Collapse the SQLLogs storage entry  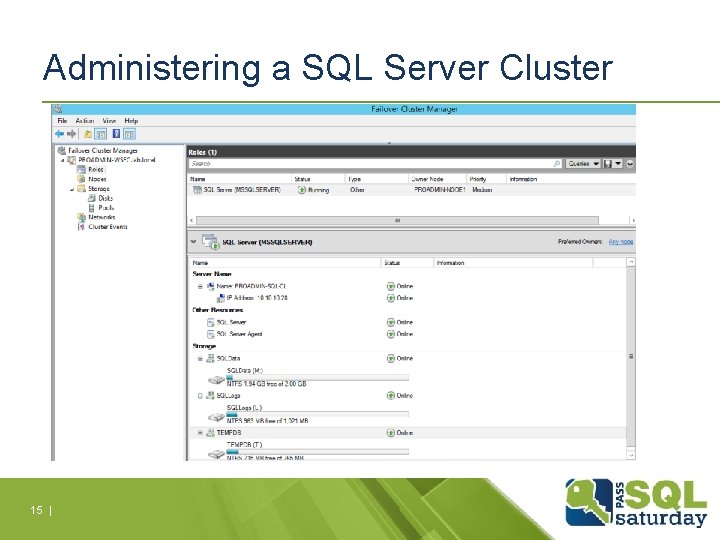[x=200, y=396]
